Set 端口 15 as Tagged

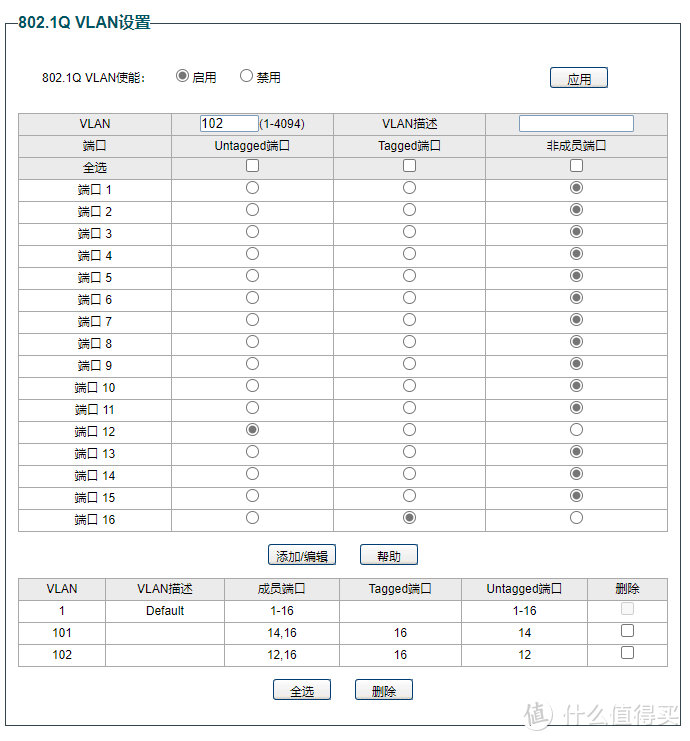pos(409,496)
